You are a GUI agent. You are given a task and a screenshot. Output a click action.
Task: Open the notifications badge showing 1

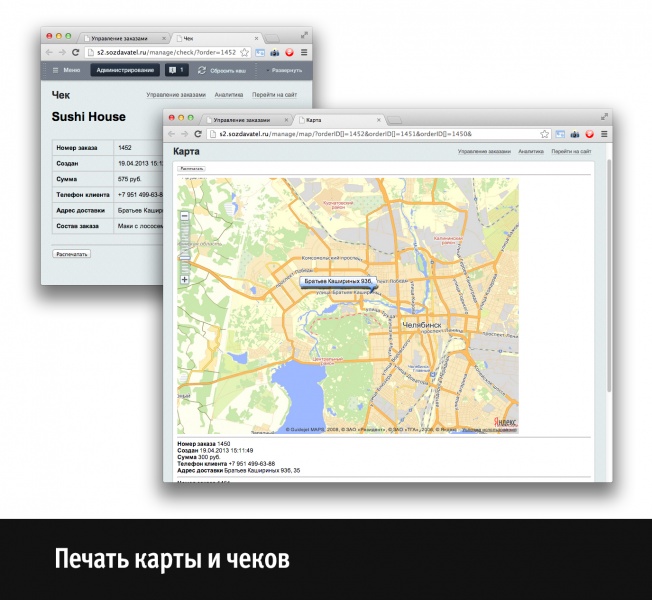point(177,70)
